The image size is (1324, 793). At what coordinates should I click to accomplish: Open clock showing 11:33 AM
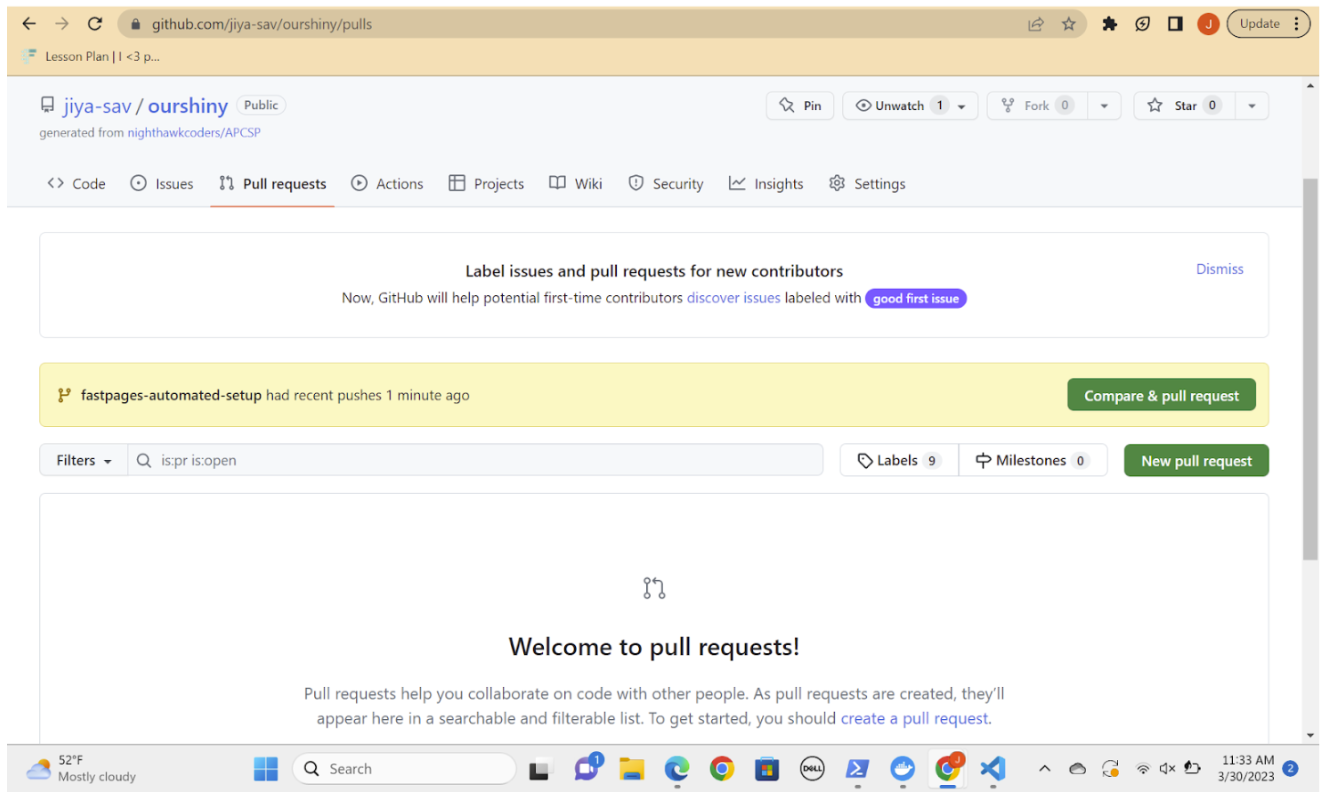tap(1246, 768)
